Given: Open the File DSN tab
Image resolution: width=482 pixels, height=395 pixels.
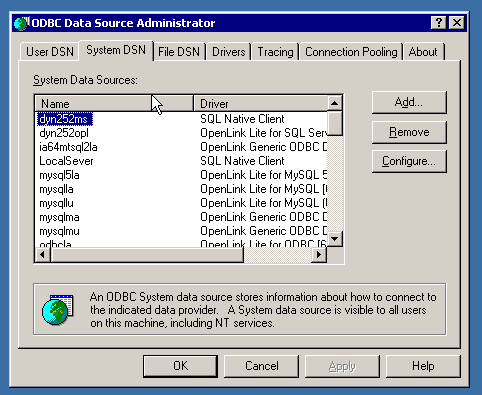Looking at the screenshot, I should tap(179, 52).
